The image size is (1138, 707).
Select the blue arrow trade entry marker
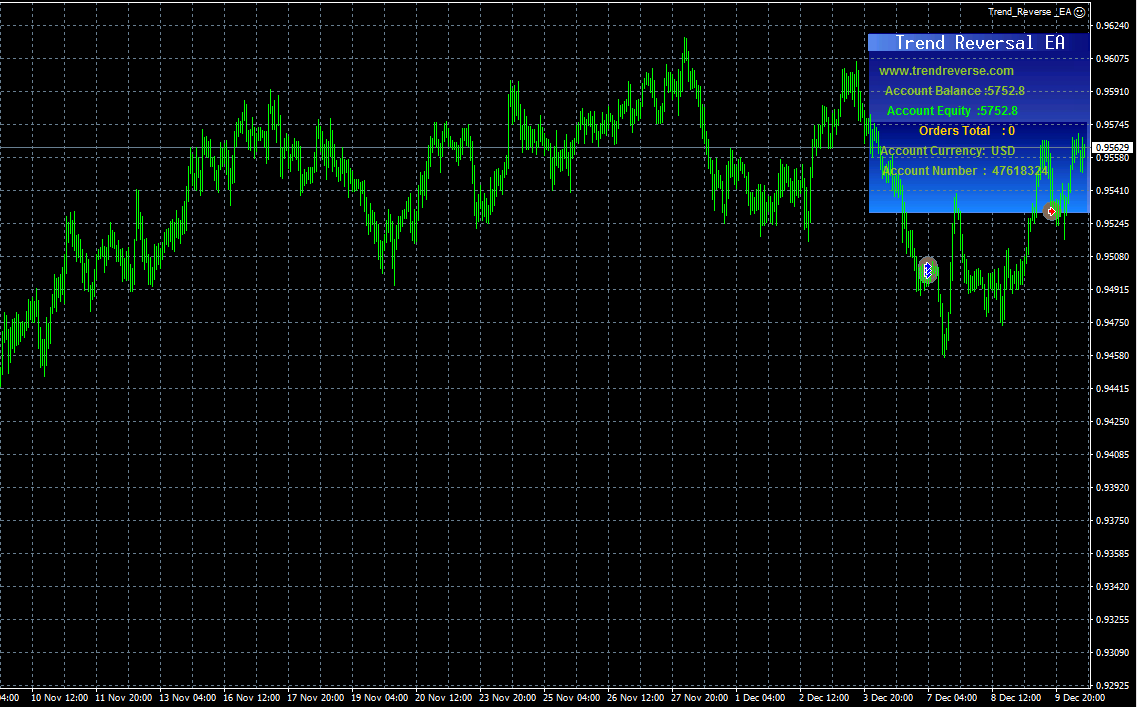click(927, 269)
